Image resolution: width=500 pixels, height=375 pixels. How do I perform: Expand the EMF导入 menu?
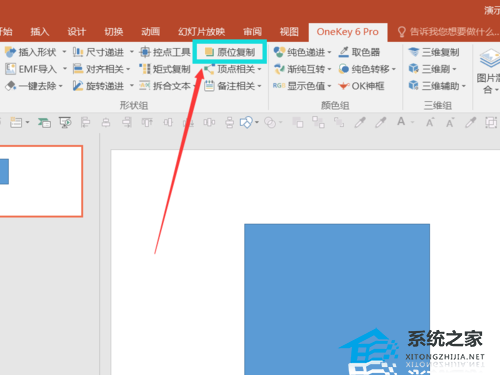tap(65, 69)
